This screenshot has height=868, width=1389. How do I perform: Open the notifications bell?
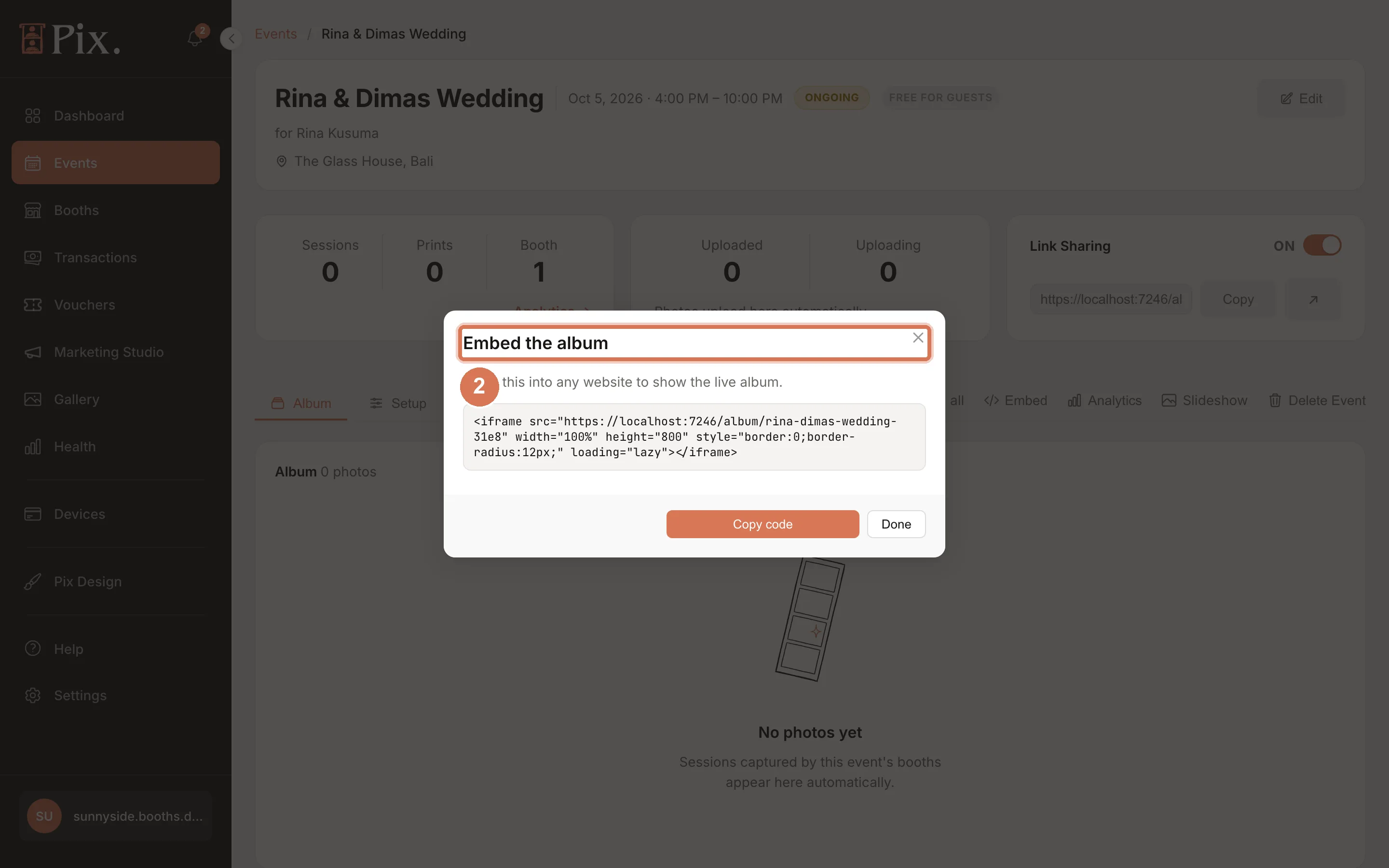tap(195, 39)
